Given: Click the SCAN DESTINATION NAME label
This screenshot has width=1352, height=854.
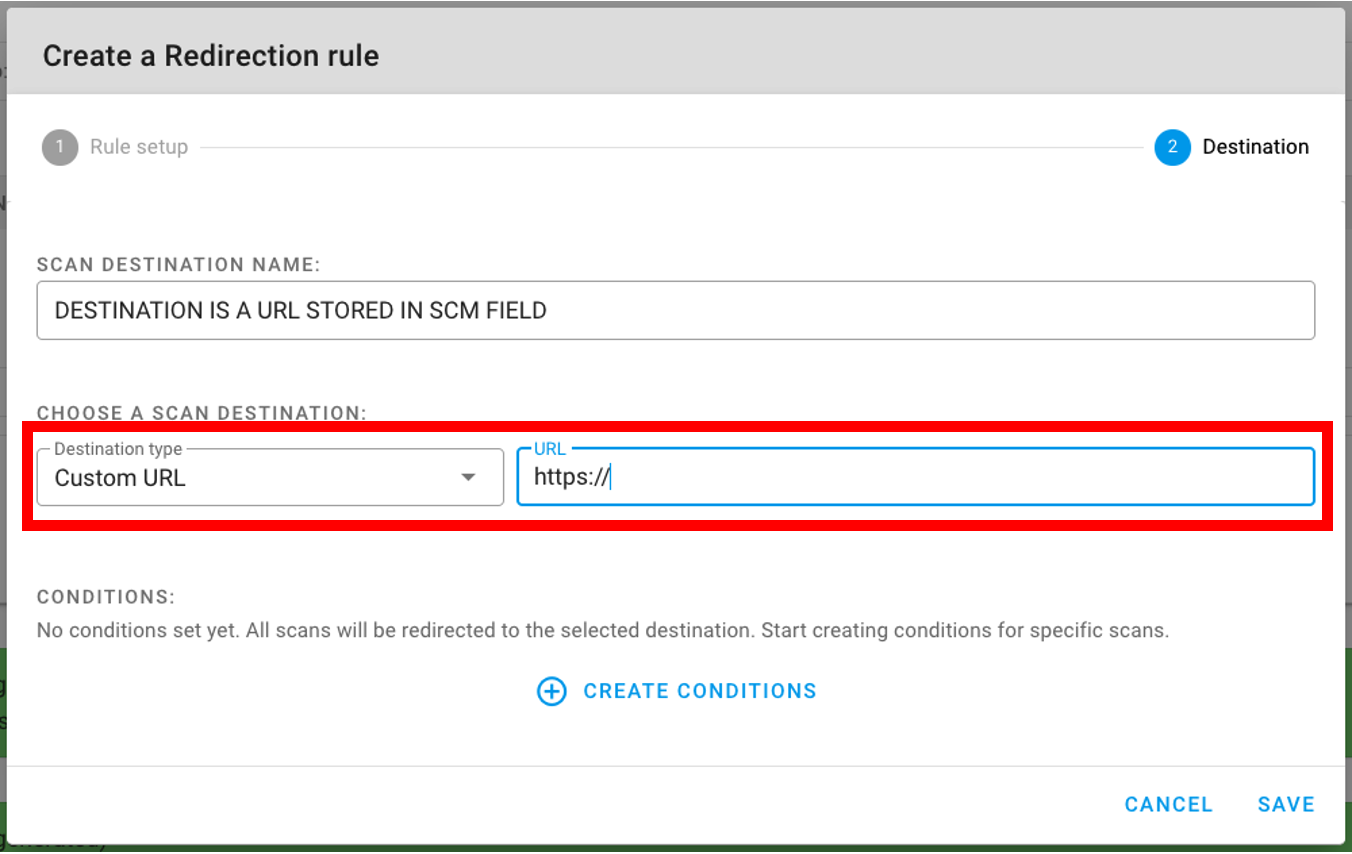Looking at the screenshot, I should (178, 265).
